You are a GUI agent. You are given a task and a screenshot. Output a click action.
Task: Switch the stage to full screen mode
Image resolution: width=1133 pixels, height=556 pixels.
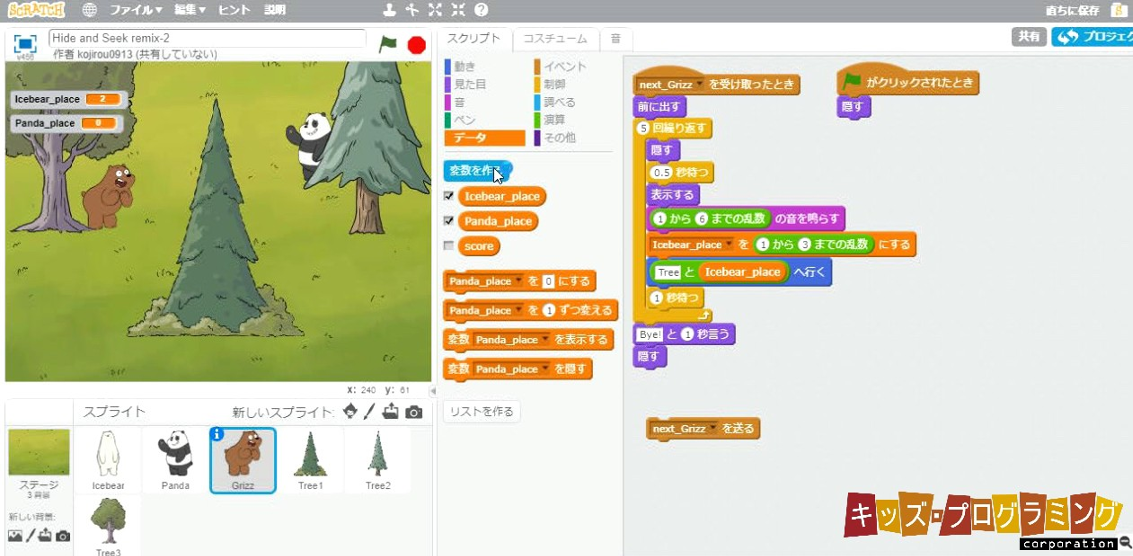(26, 44)
